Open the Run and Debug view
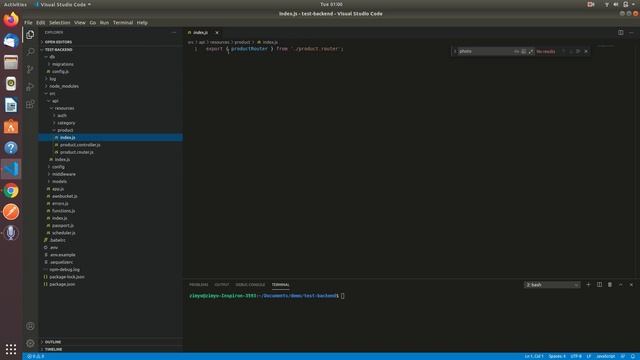640x360 pixels. point(30,87)
